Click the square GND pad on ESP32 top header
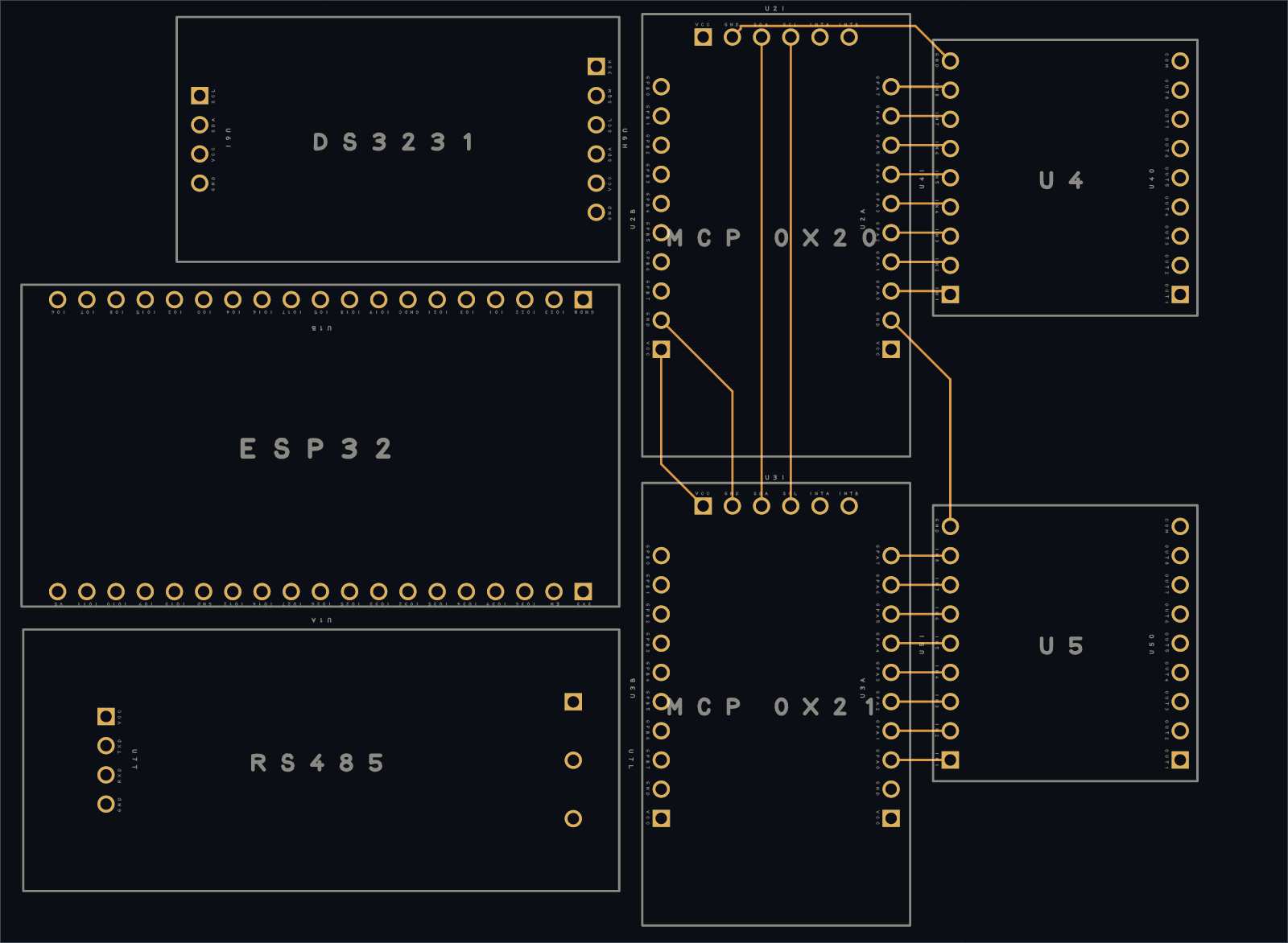This screenshot has width=1288, height=943. click(583, 300)
